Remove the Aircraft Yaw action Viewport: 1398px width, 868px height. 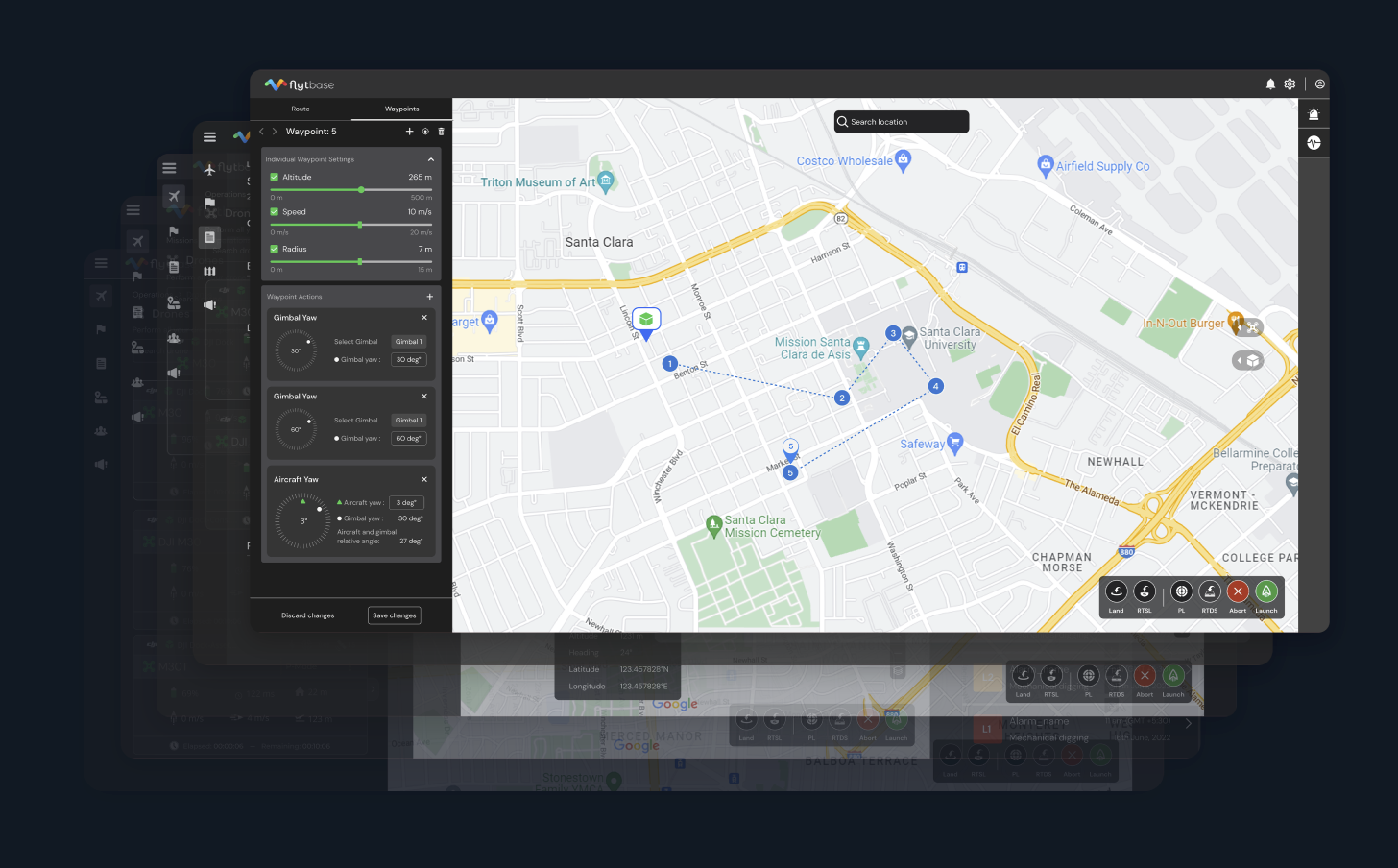coord(424,479)
